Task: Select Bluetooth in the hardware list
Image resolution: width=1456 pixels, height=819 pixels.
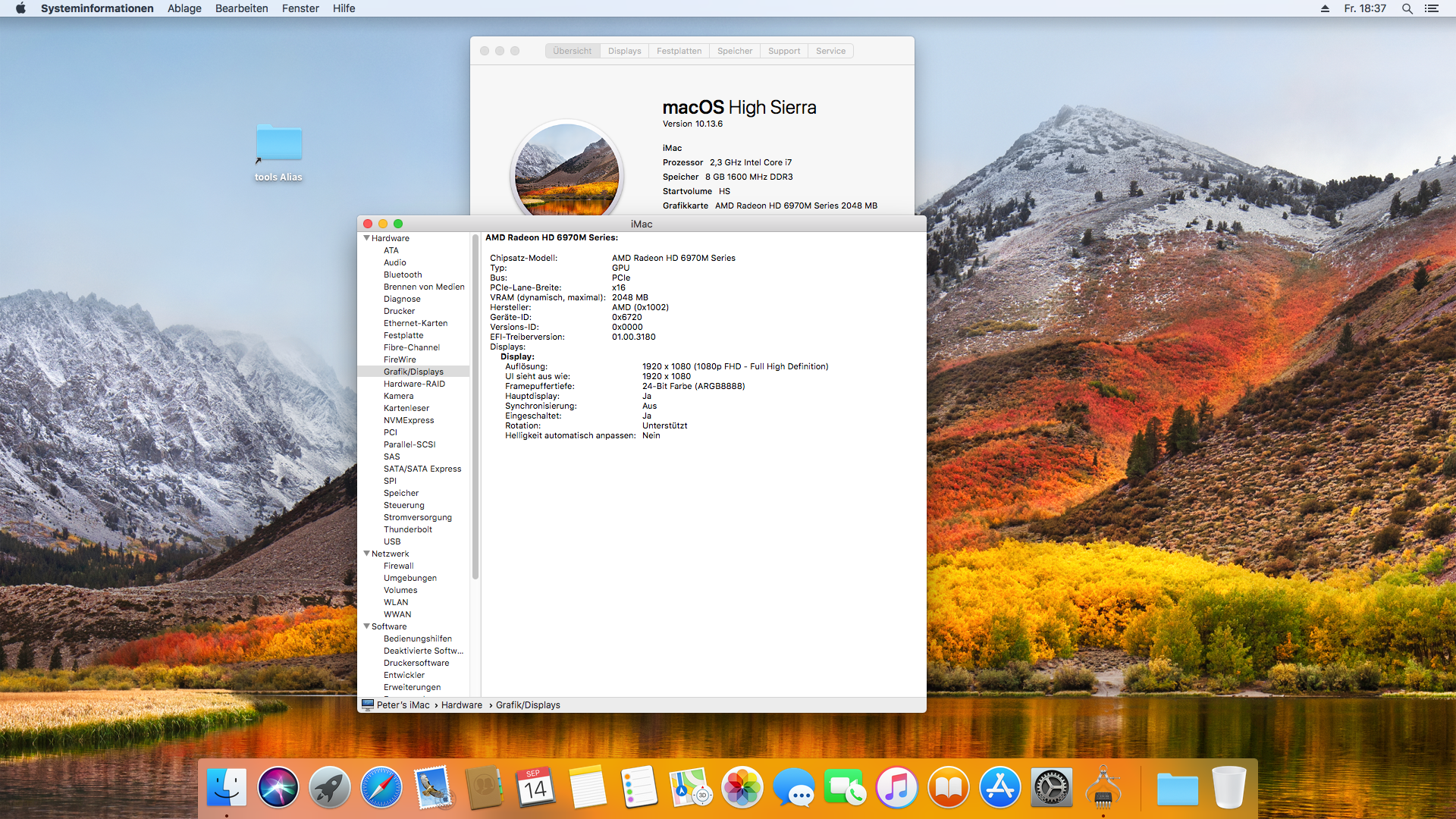Action: pyautogui.click(x=403, y=275)
